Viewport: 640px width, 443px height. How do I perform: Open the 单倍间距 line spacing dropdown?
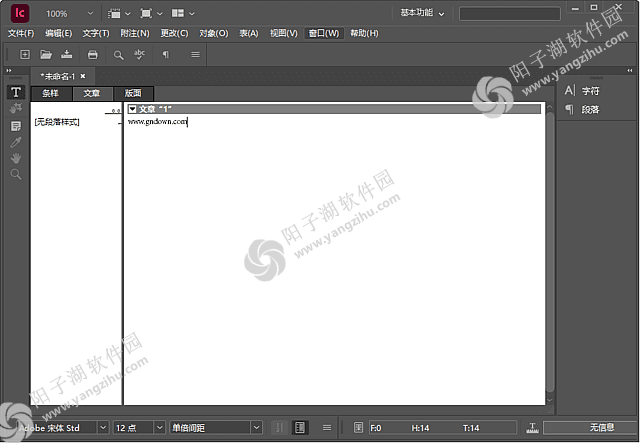click(x=256, y=427)
